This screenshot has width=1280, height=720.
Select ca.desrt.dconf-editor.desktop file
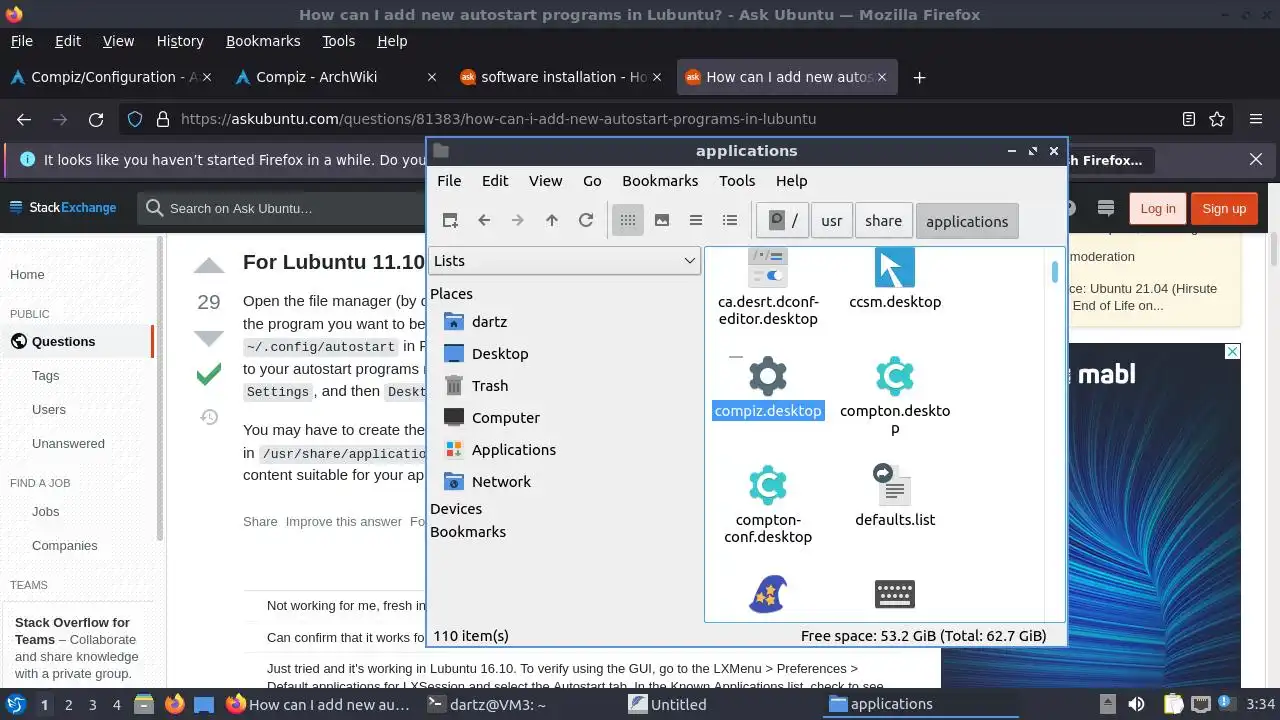coord(768,288)
